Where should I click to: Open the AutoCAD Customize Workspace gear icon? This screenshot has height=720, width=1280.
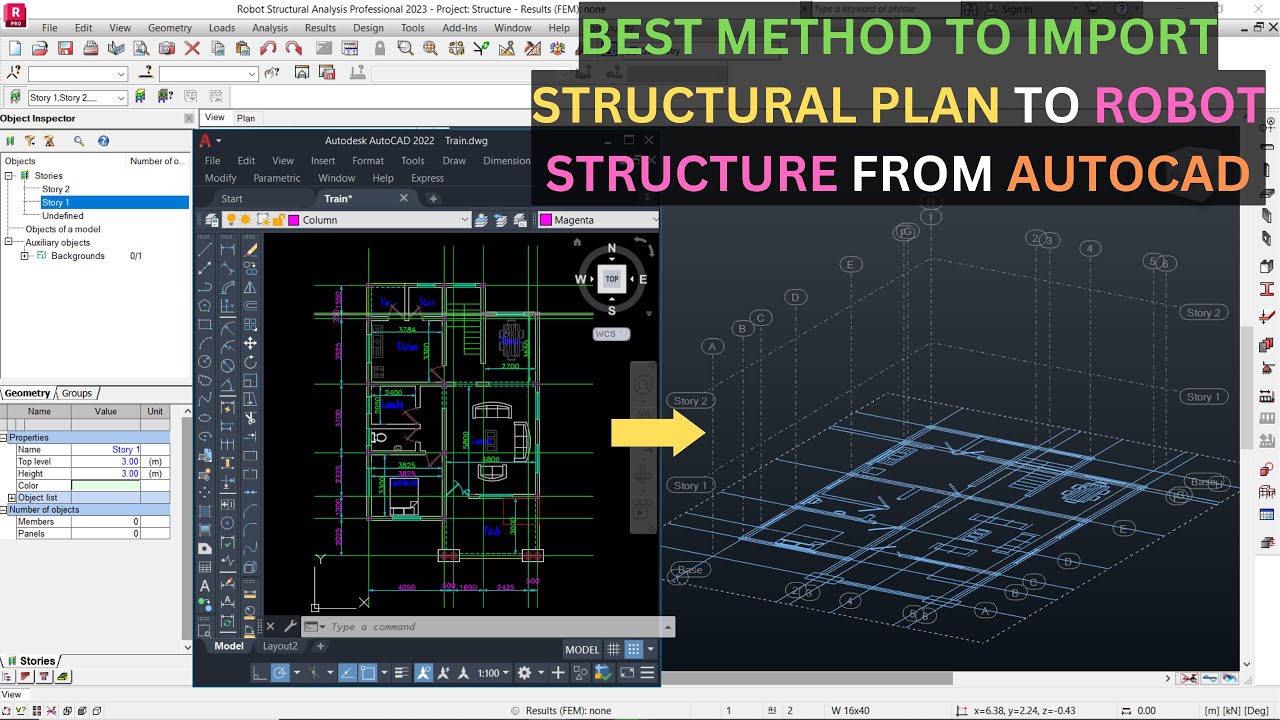524,673
